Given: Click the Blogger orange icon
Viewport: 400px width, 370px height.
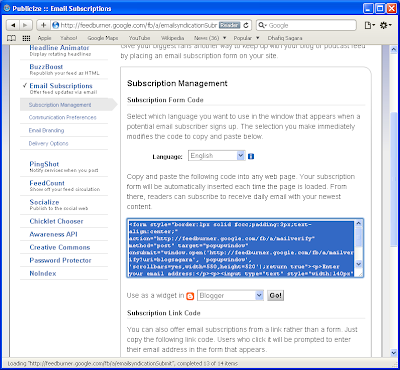Looking at the screenshot, I should pos(190,296).
